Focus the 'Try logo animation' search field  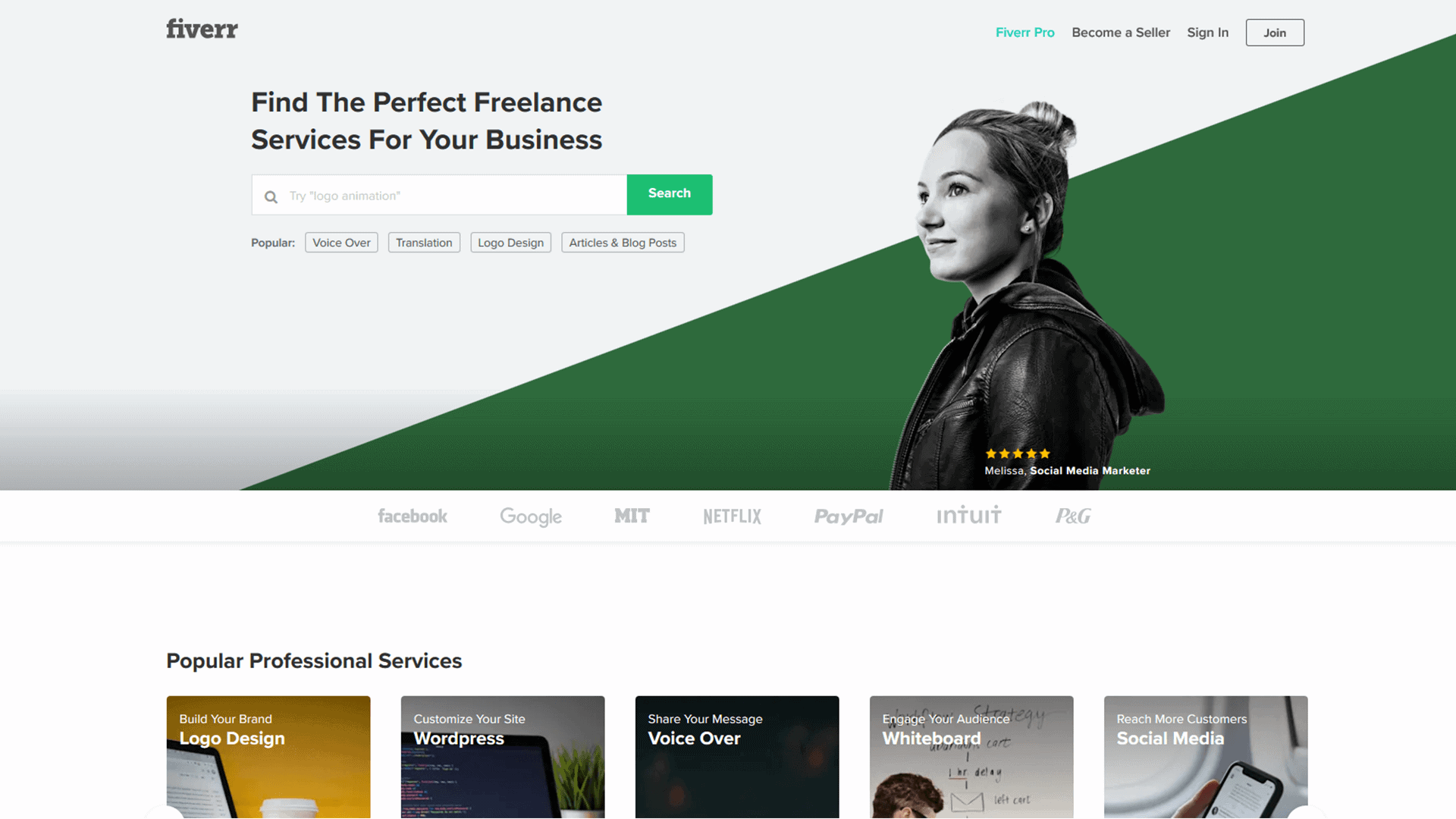(x=439, y=195)
